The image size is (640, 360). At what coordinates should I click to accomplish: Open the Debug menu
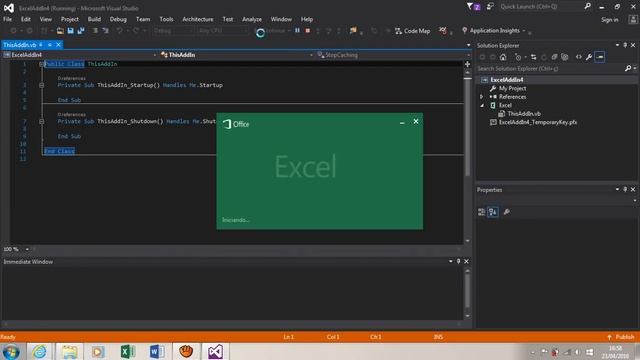point(118,19)
